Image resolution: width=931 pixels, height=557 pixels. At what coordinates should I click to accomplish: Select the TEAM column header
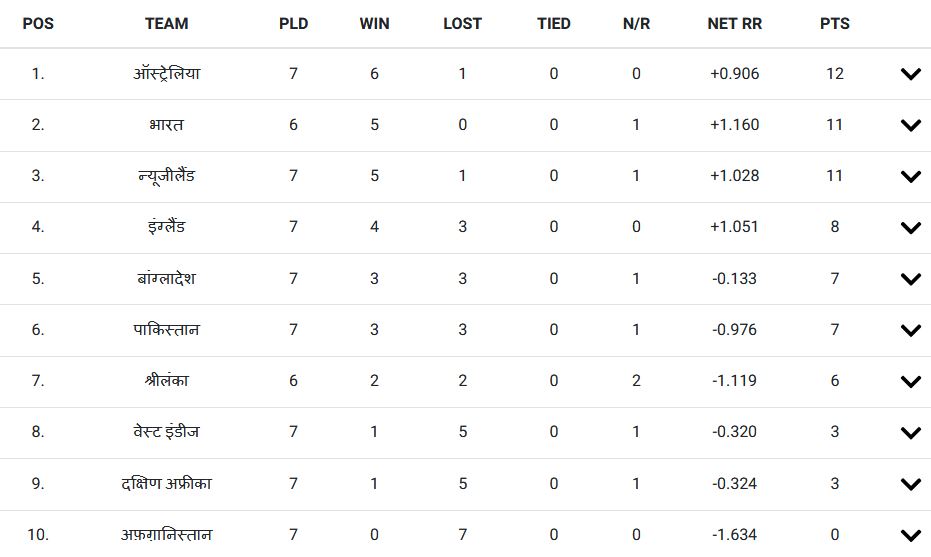166,23
